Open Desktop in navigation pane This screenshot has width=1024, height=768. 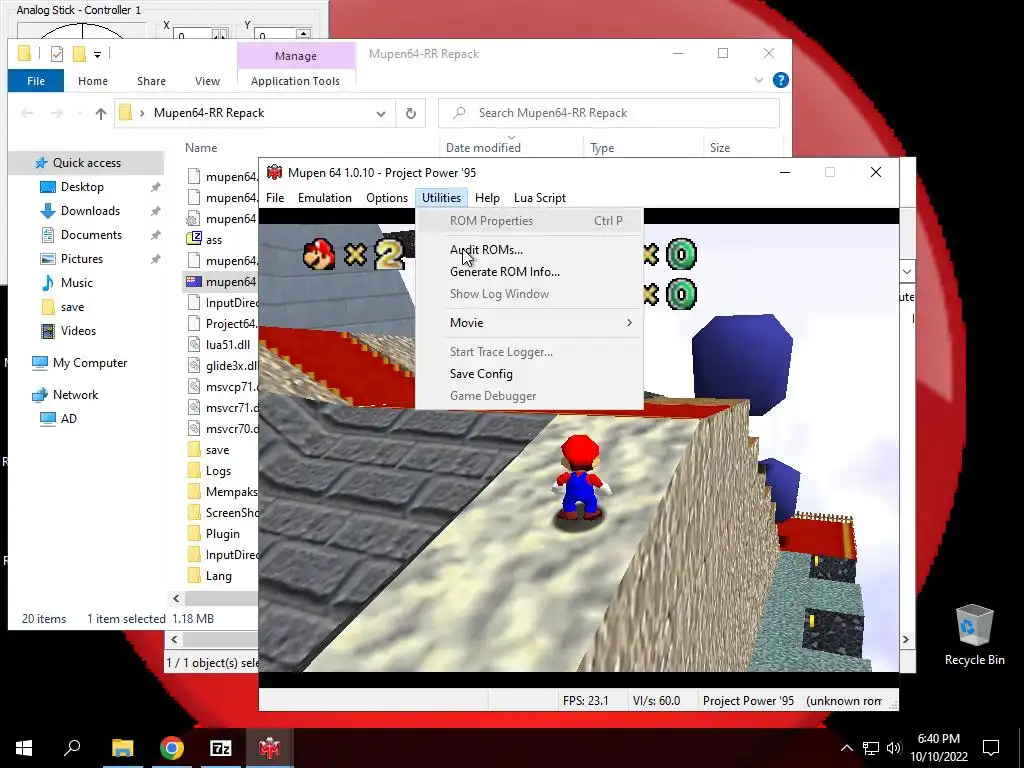coord(82,187)
